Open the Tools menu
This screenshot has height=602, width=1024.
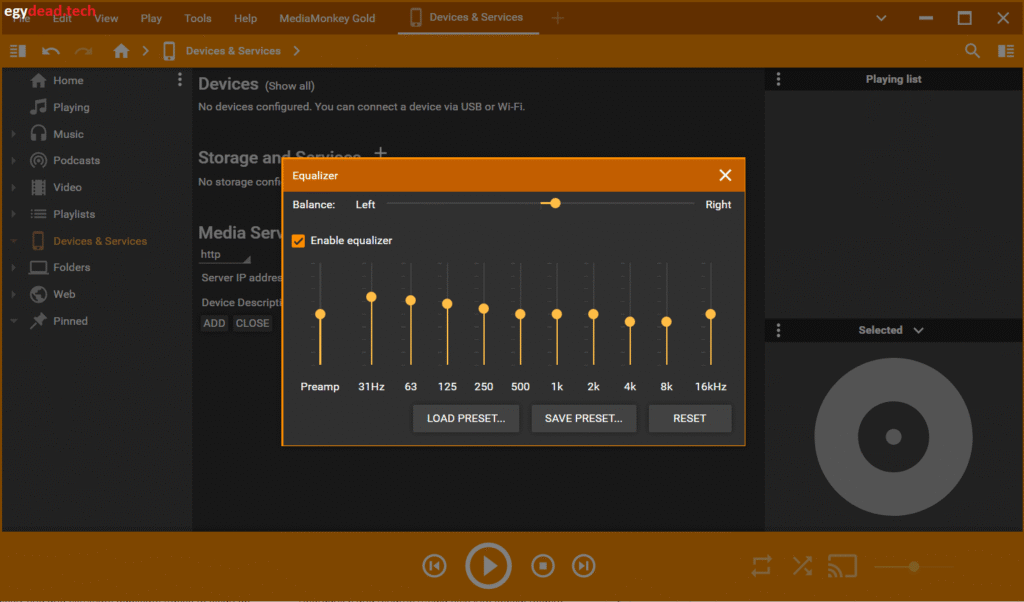click(197, 17)
